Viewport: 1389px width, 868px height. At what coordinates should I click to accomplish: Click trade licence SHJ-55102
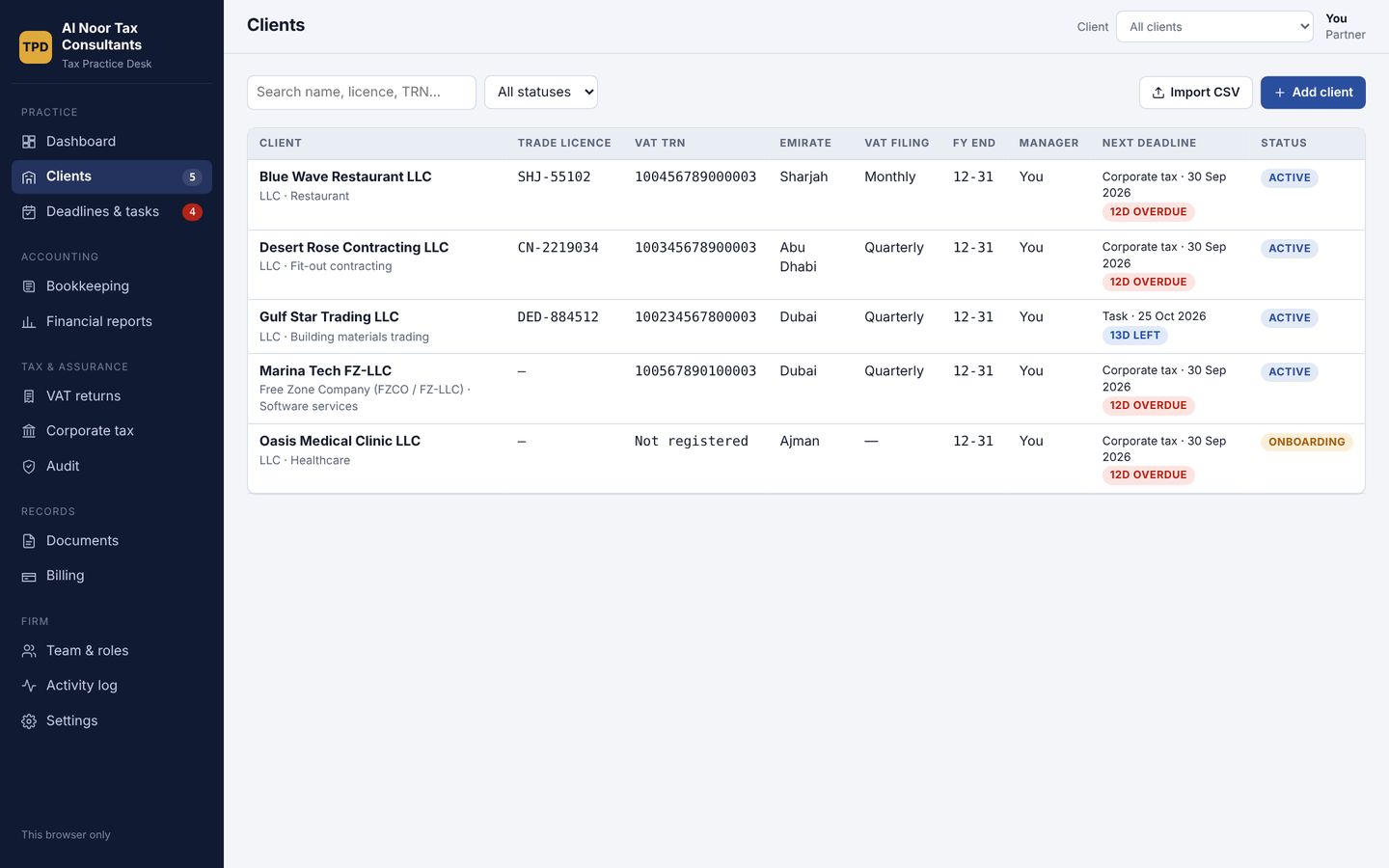pyautogui.click(x=554, y=176)
